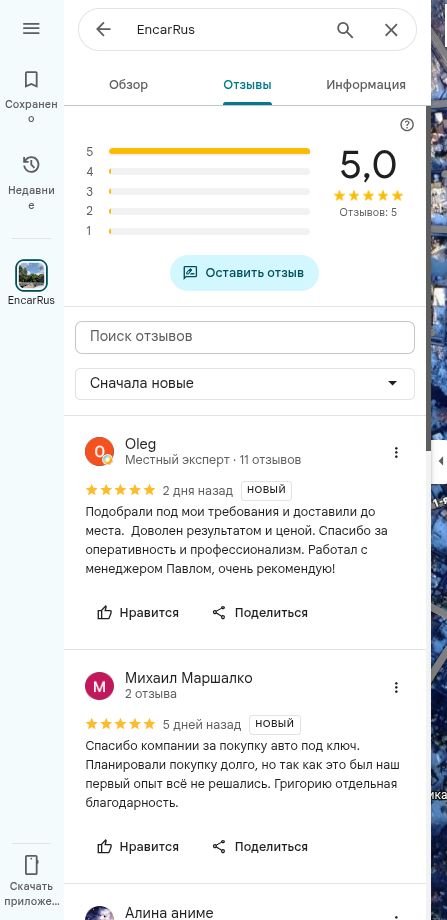Click the help question mark icon
The width and height of the screenshot is (447, 920).
click(x=407, y=124)
